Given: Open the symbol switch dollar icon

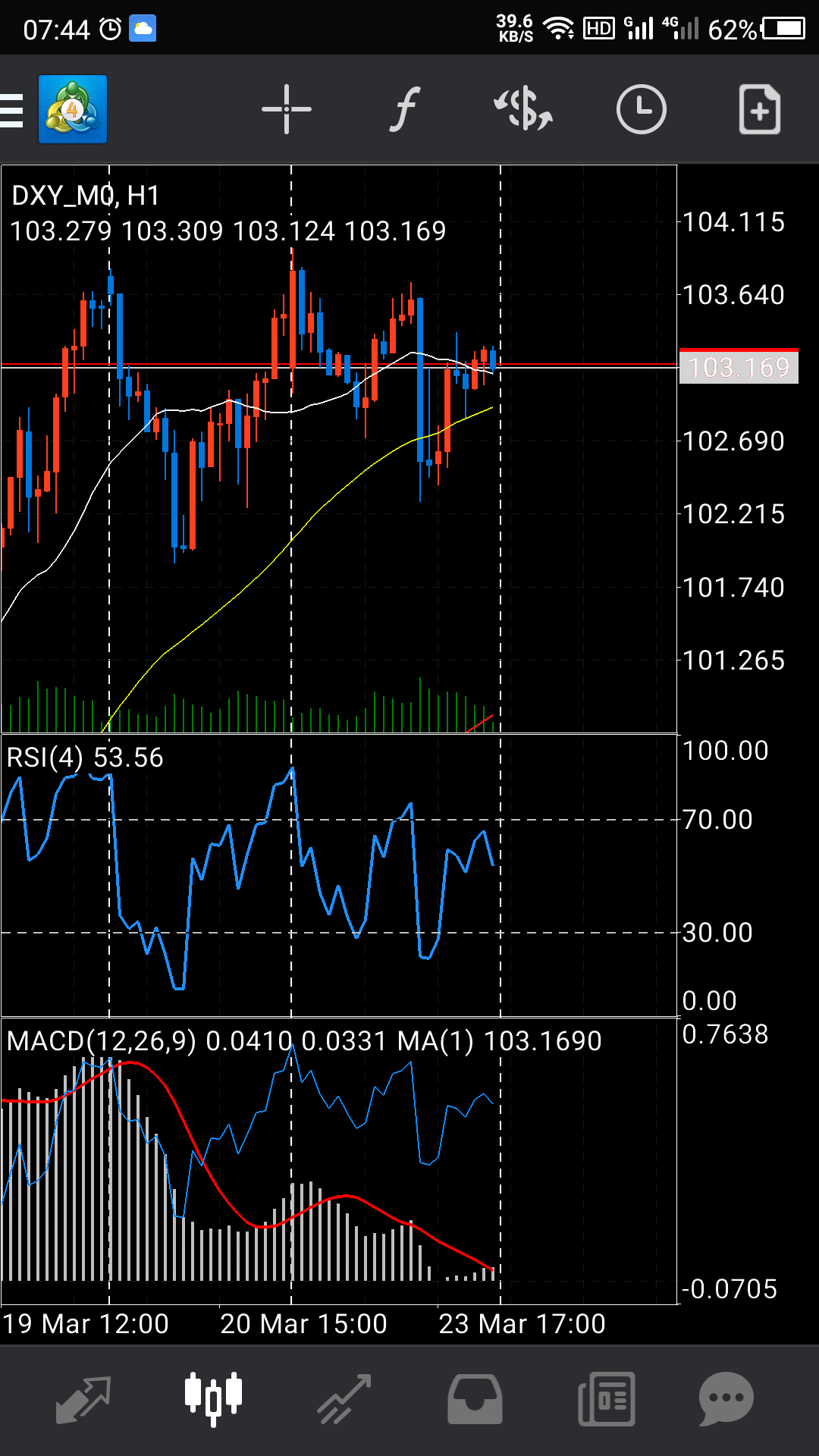Looking at the screenshot, I should pyautogui.click(x=523, y=109).
